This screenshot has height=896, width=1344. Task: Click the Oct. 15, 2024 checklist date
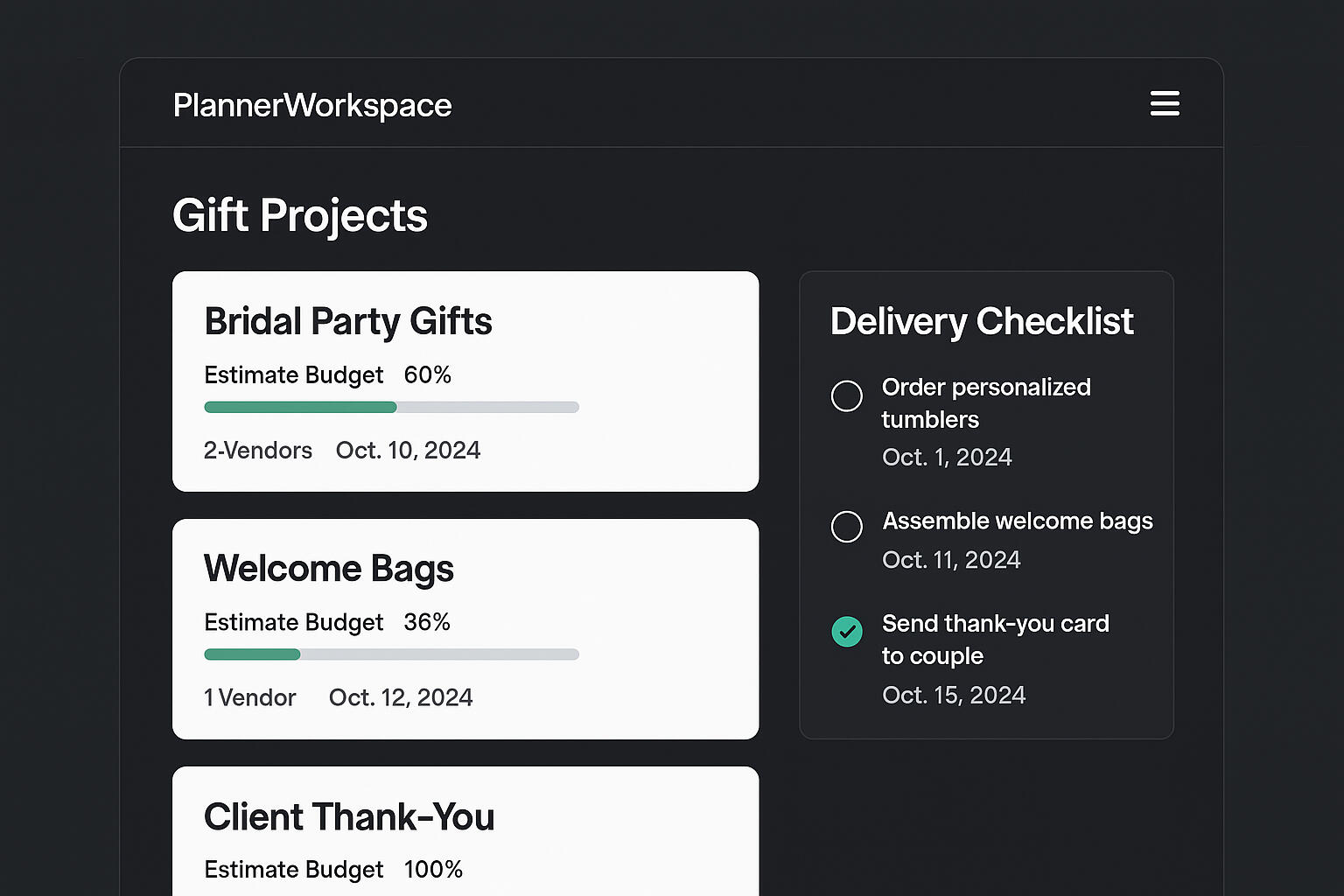click(x=953, y=696)
